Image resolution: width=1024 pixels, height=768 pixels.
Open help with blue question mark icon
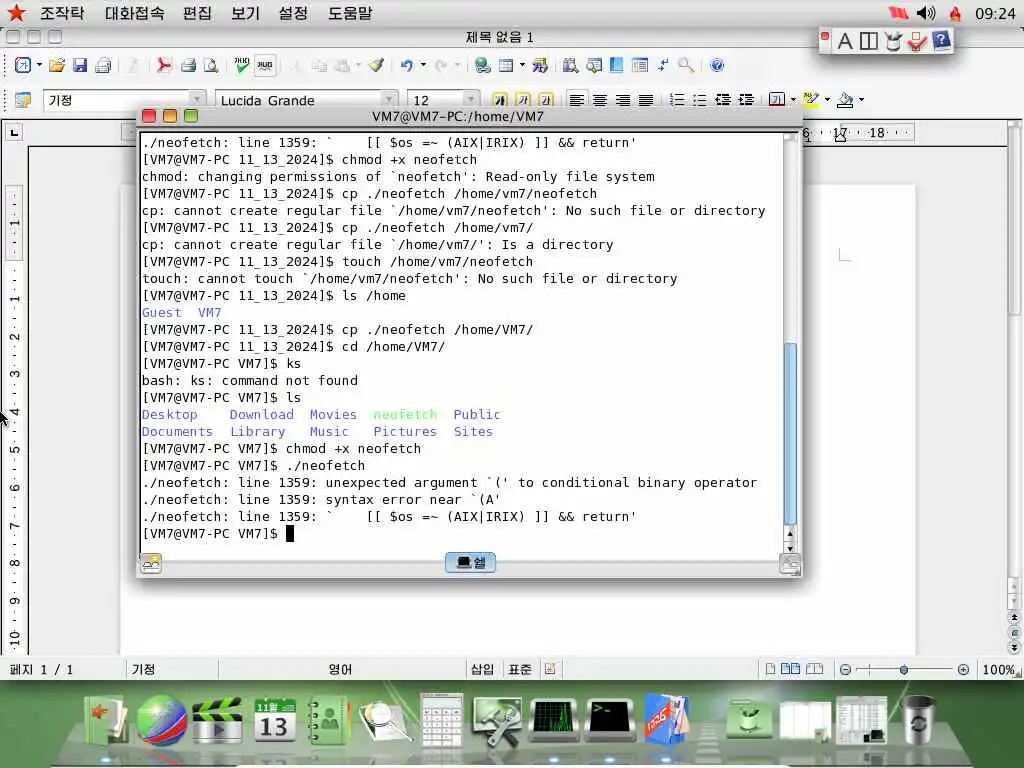tap(717, 65)
